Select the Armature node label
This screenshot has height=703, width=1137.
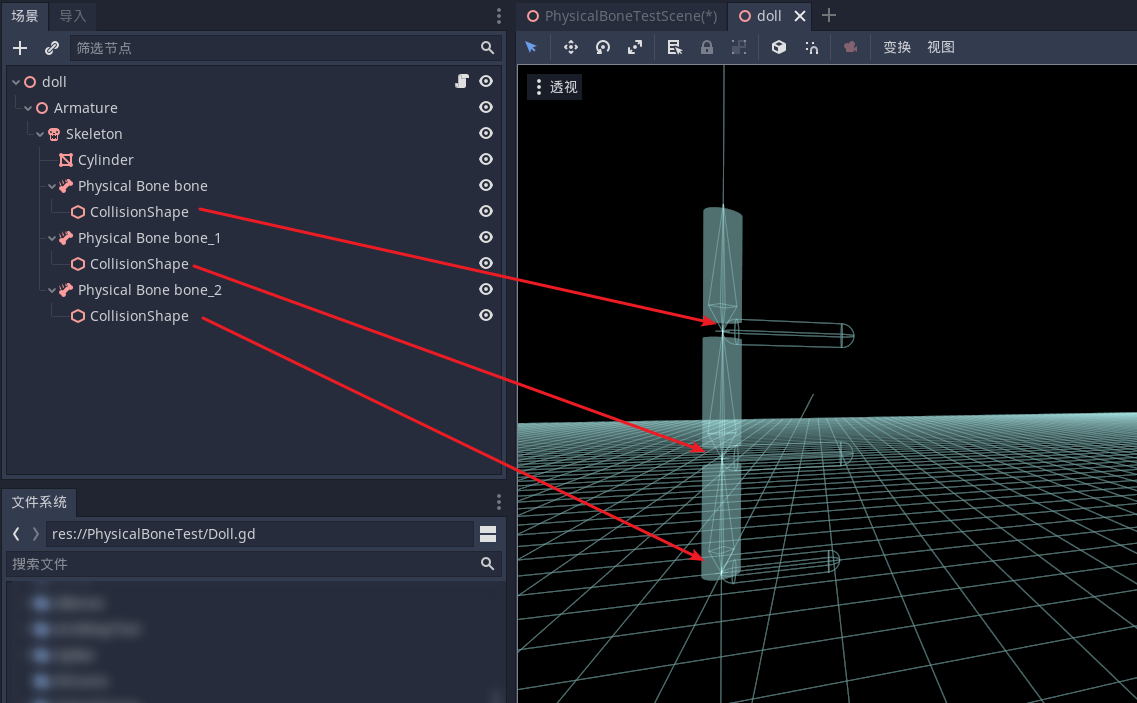[x=86, y=108]
